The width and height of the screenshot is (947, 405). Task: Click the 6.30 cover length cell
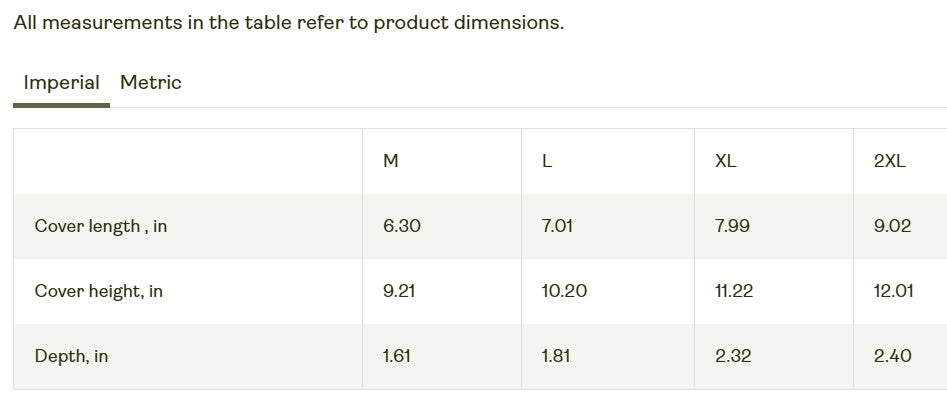pyautogui.click(x=402, y=226)
